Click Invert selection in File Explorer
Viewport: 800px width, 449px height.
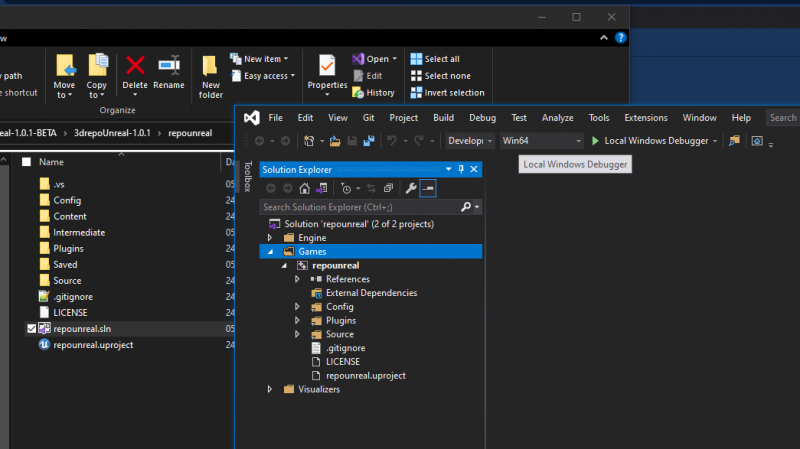point(447,92)
